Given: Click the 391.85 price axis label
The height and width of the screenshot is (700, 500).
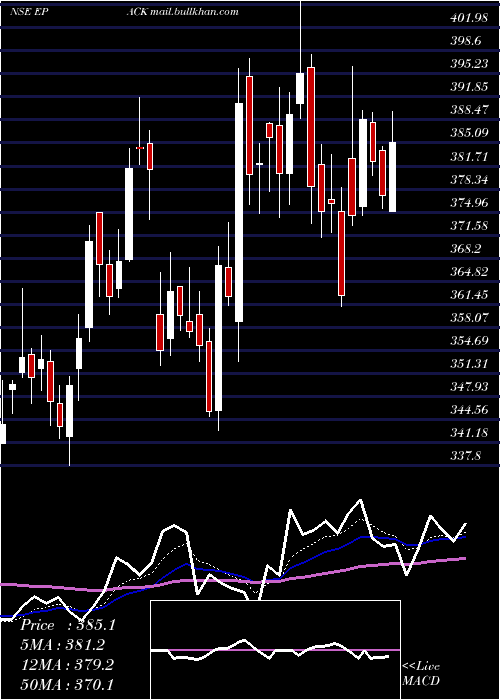Looking at the screenshot, I should click(x=467, y=87).
